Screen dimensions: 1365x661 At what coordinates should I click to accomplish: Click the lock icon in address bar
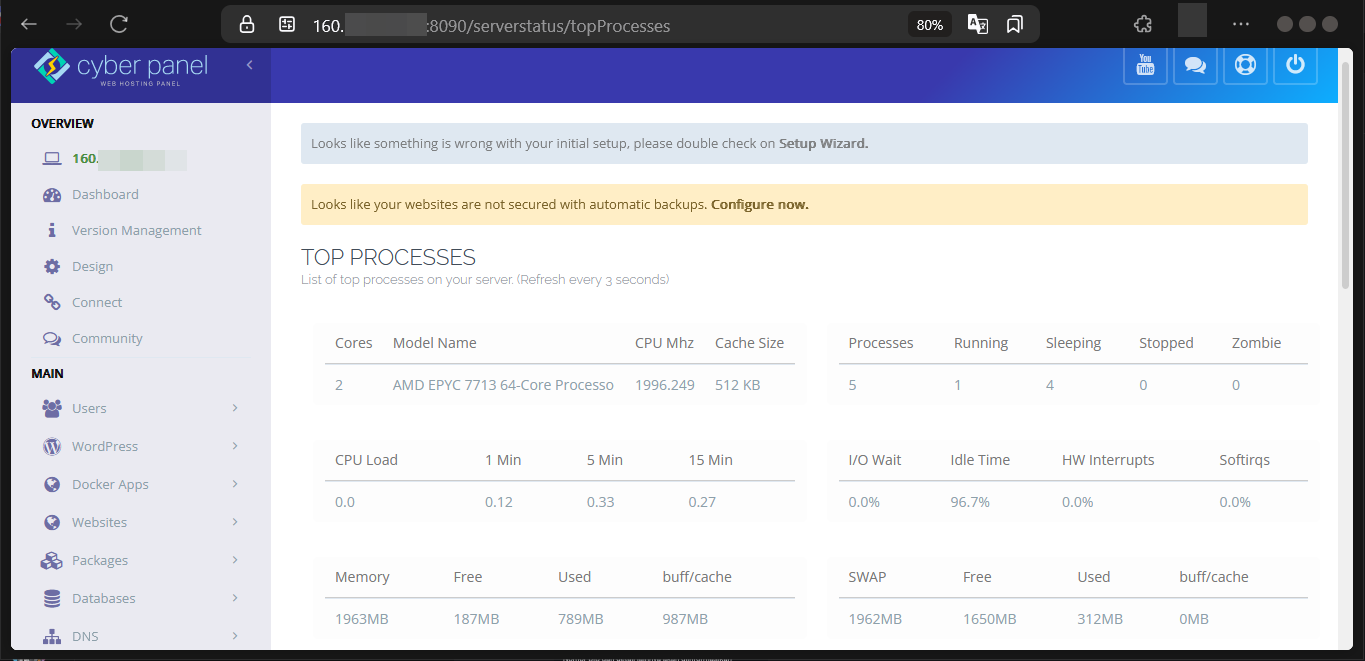tap(247, 25)
